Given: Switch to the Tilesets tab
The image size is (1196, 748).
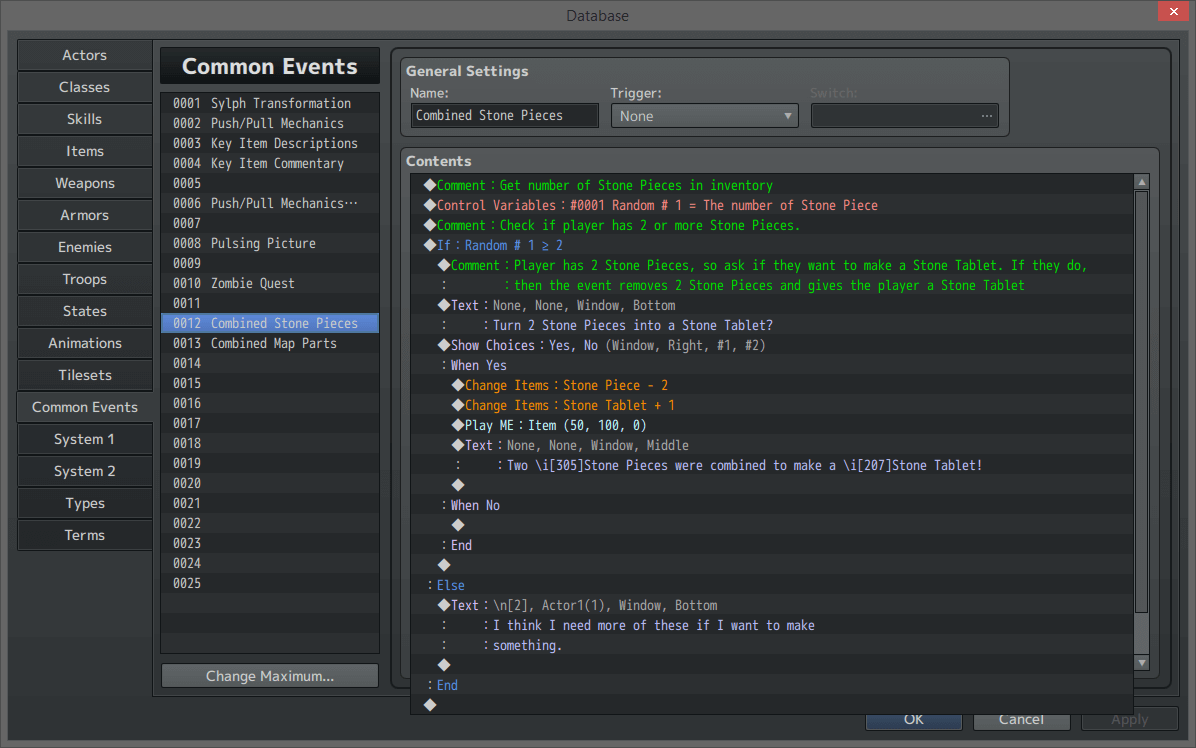Looking at the screenshot, I should pyautogui.click(x=85, y=375).
